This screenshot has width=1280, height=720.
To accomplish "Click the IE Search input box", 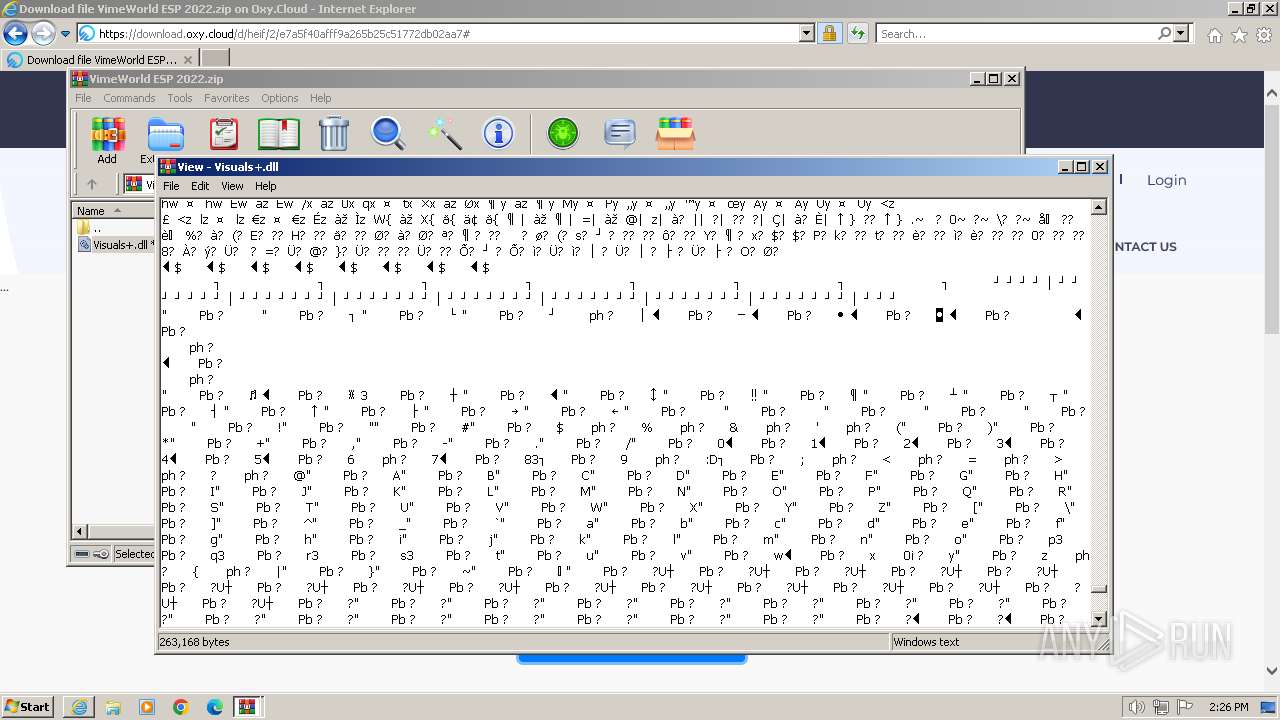I will coord(1016,33).
